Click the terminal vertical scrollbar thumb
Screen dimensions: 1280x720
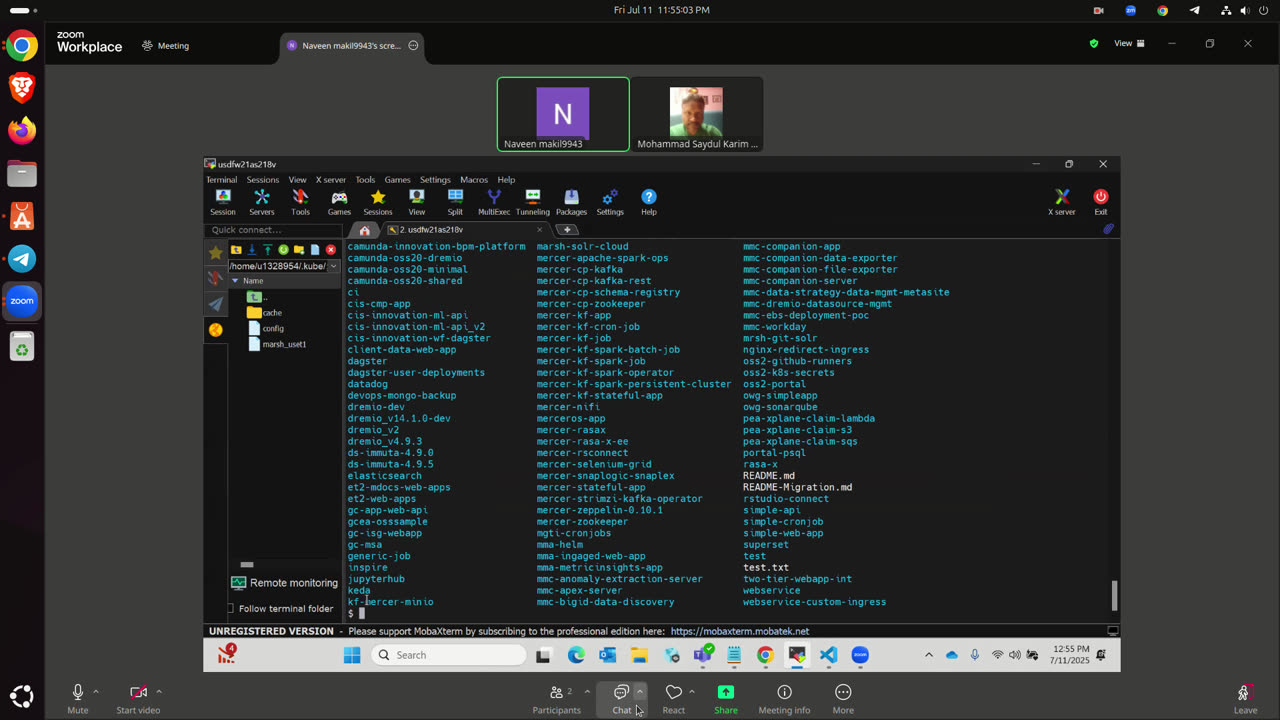1114,595
